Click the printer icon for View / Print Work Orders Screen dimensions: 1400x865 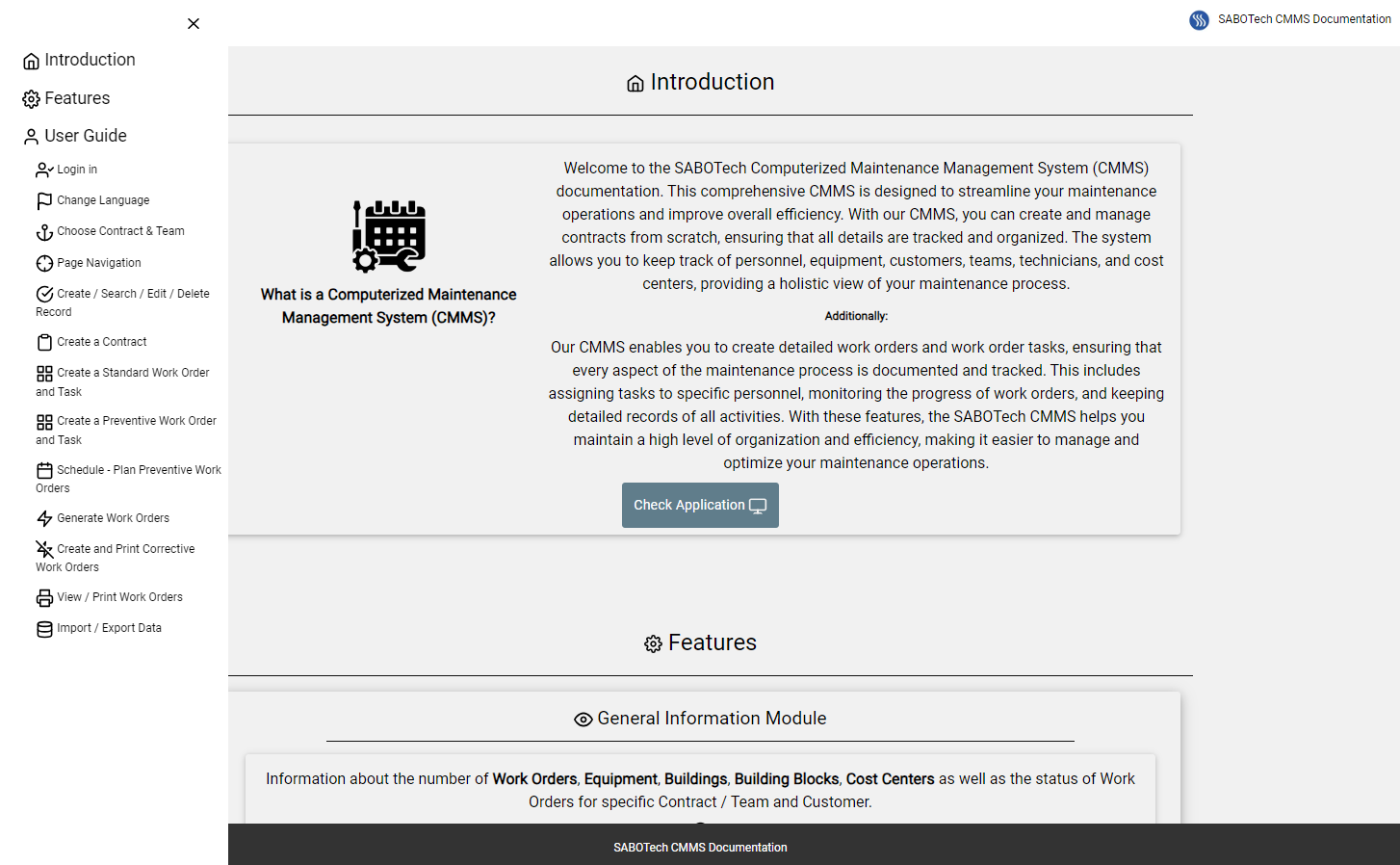tap(44, 598)
